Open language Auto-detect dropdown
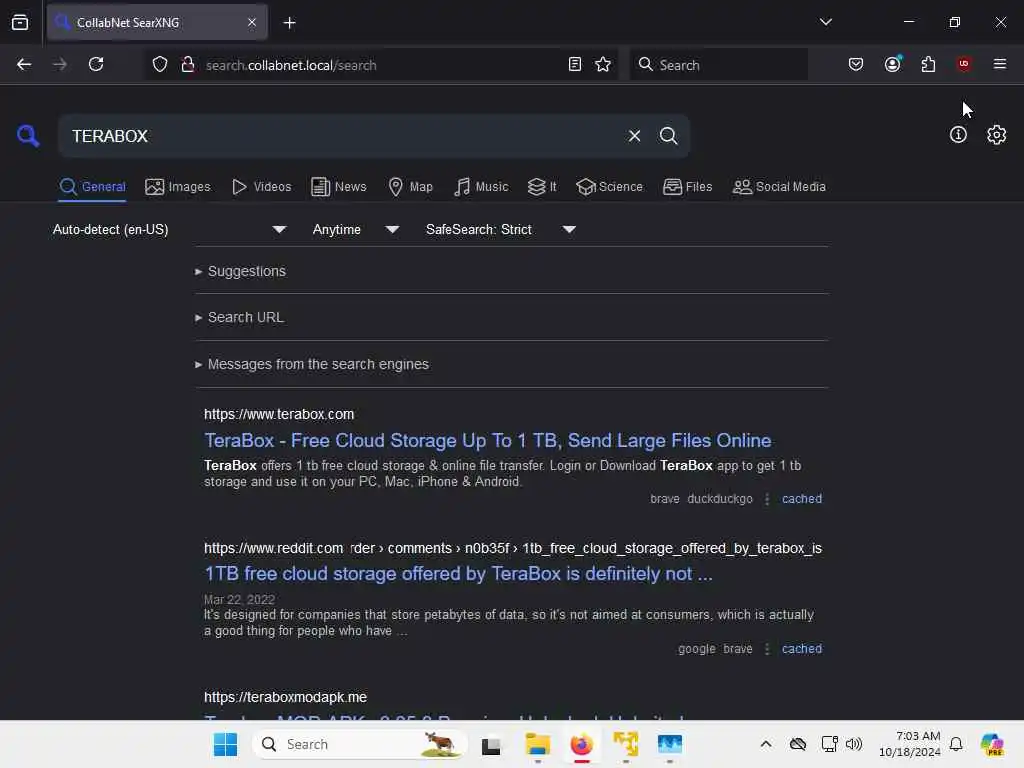The width and height of the screenshot is (1024, 768). click(169, 229)
